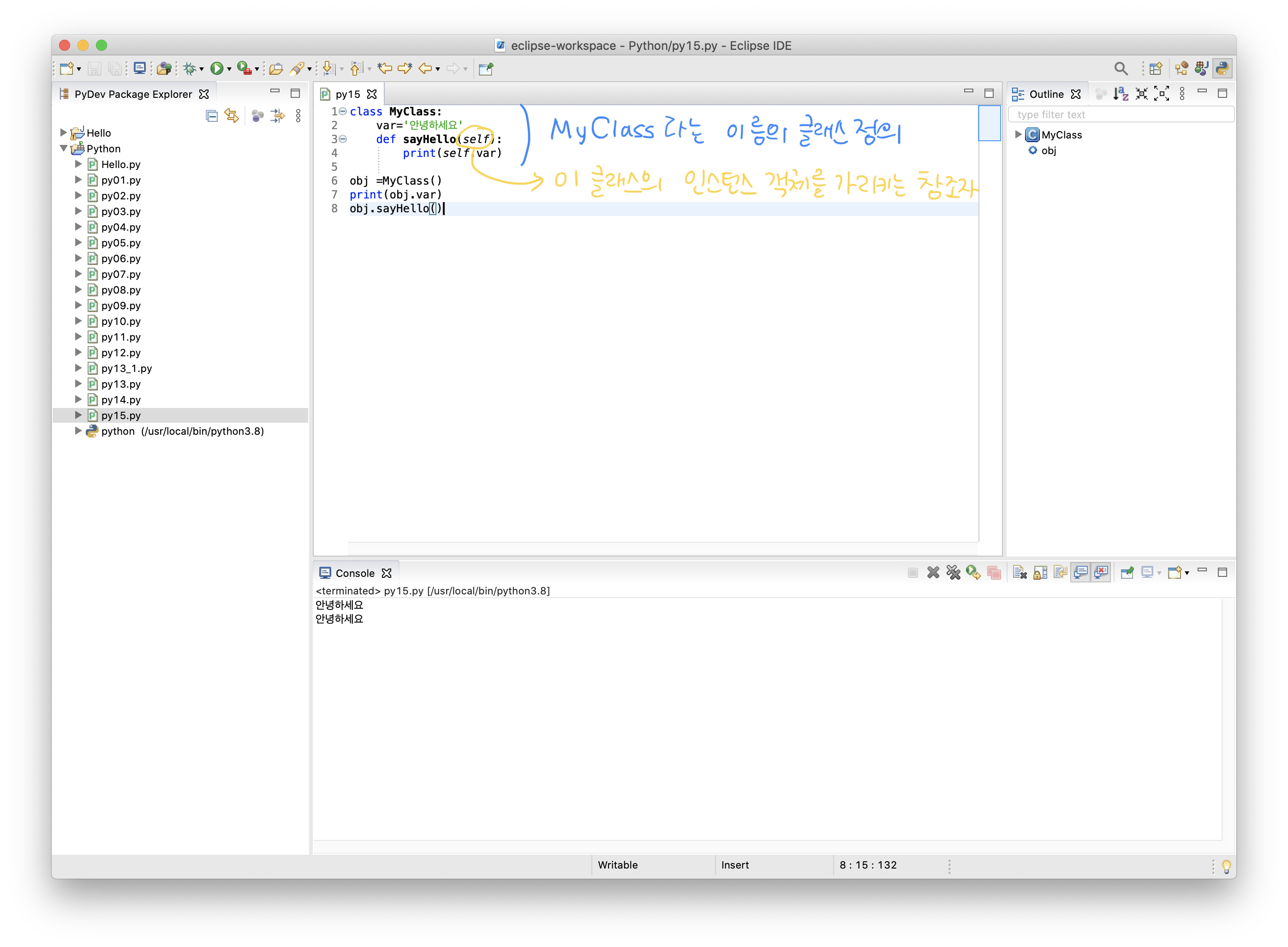
Task: Collapse all Outline nodes icon
Action: 1141,94
